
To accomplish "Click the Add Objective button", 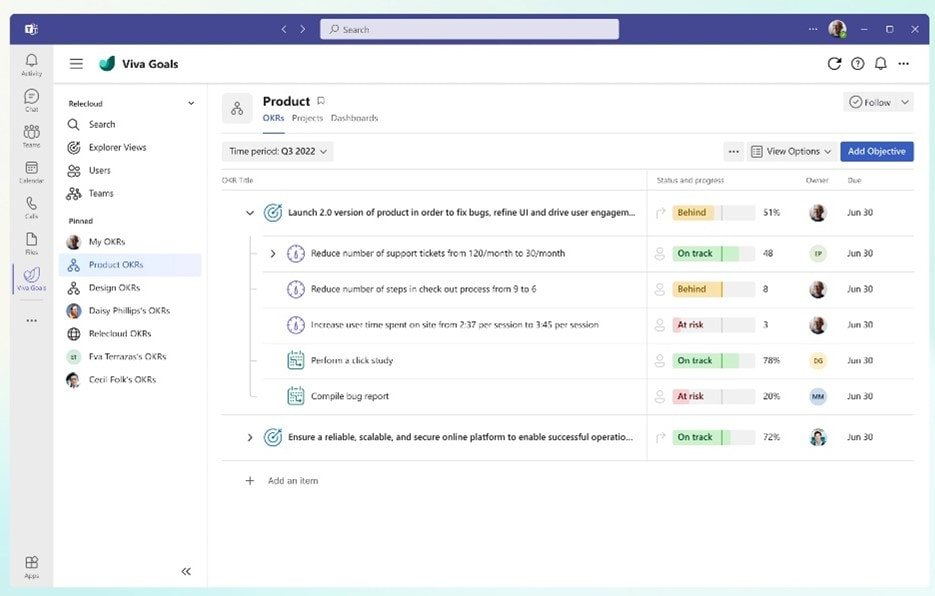I will 877,152.
